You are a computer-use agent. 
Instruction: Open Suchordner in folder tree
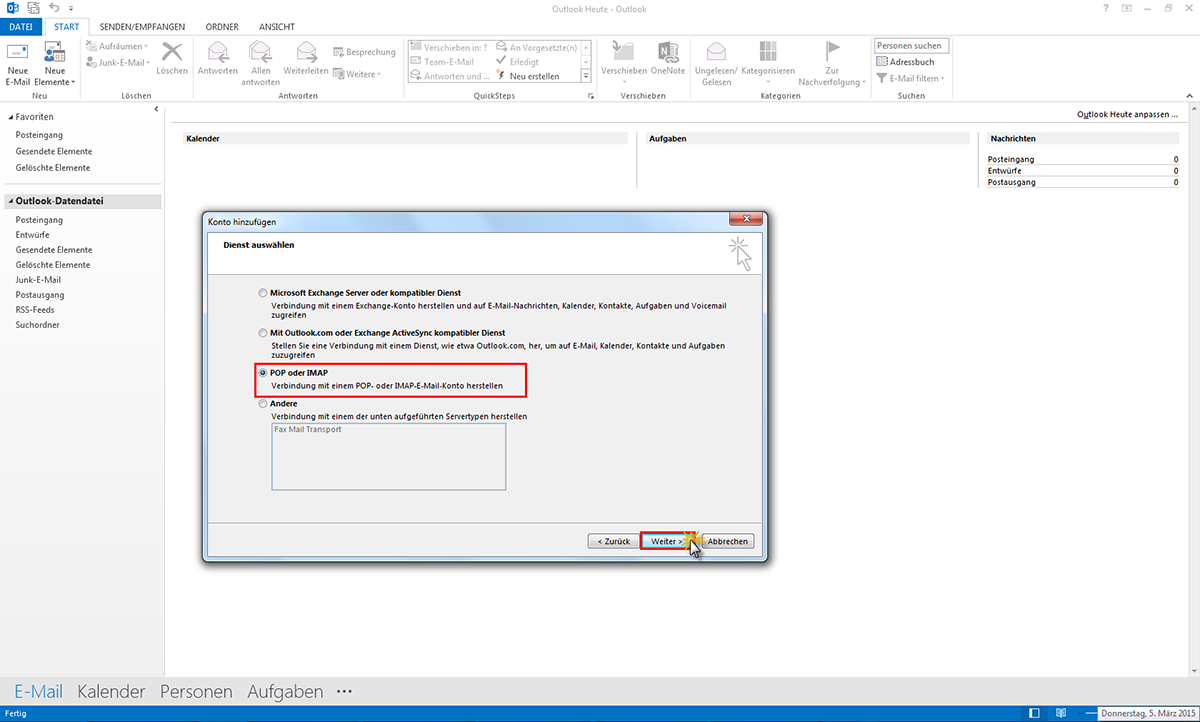click(x=37, y=325)
